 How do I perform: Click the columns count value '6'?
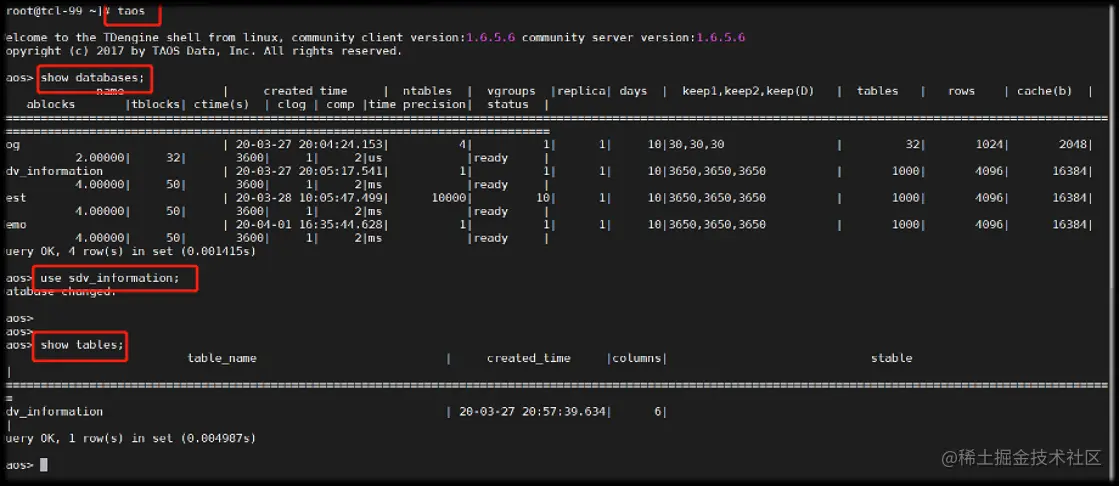click(x=658, y=412)
